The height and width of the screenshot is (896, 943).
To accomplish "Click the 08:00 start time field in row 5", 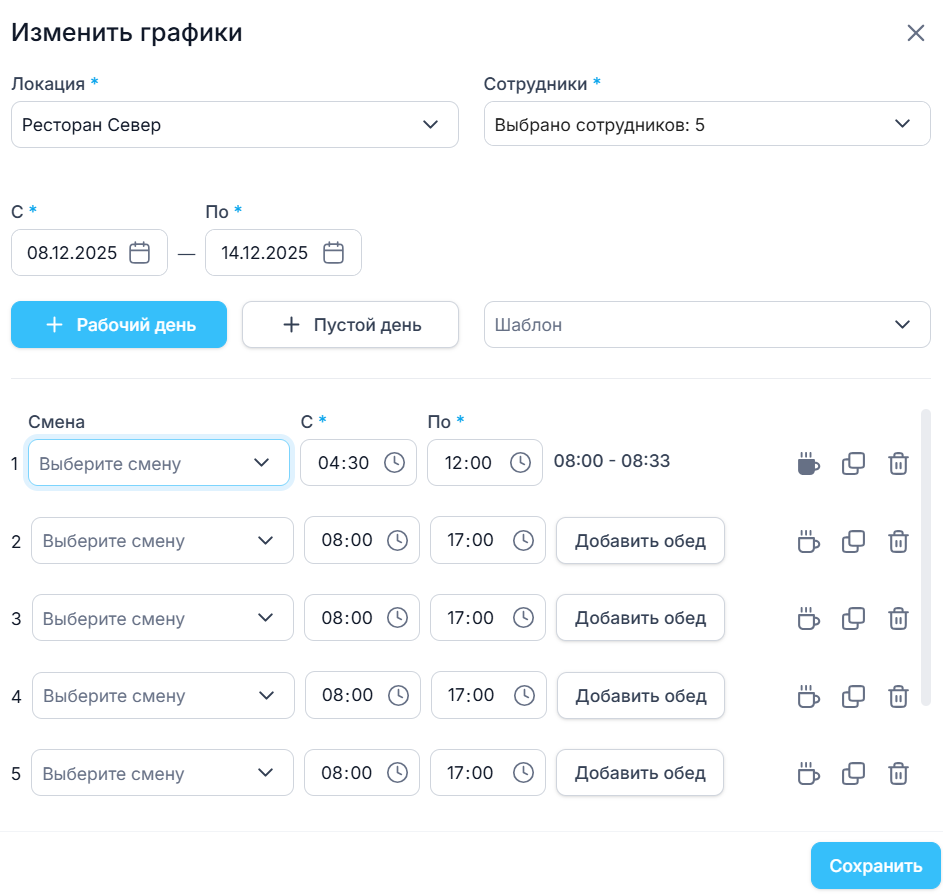I will [347, 773].
